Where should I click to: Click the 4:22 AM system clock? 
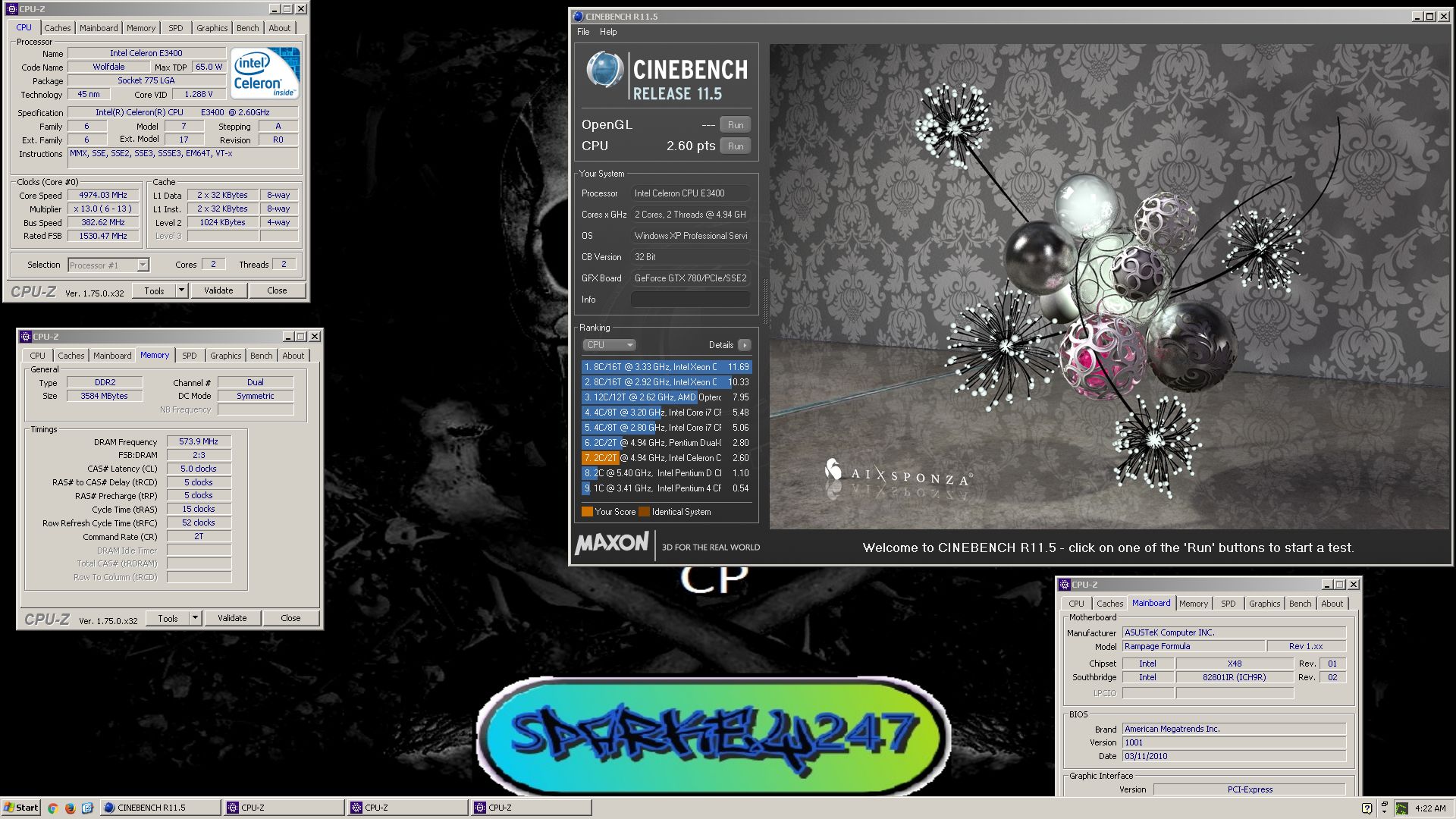click(1430, 808)
